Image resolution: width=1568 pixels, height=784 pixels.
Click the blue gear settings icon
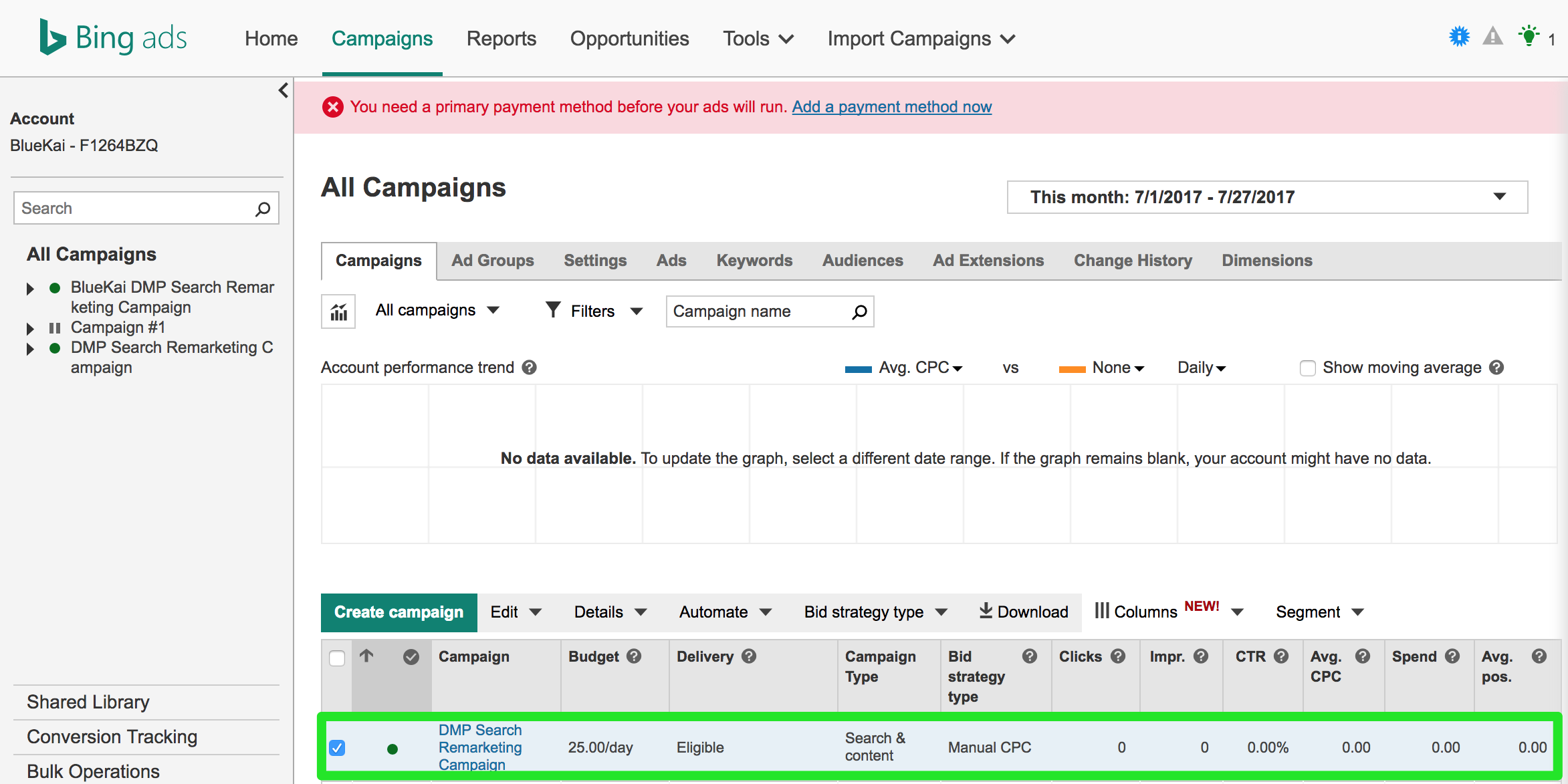click(x=1459, y=37)
